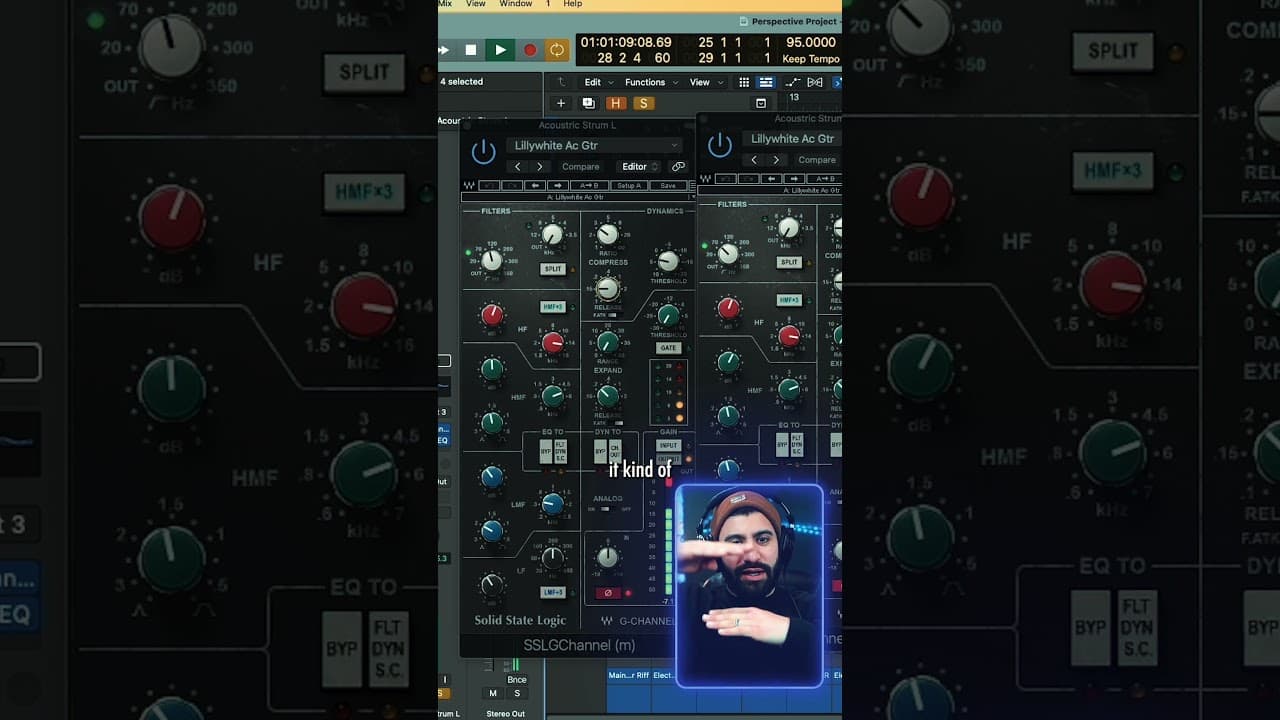Add new track with plus button

tap(561, 103)
